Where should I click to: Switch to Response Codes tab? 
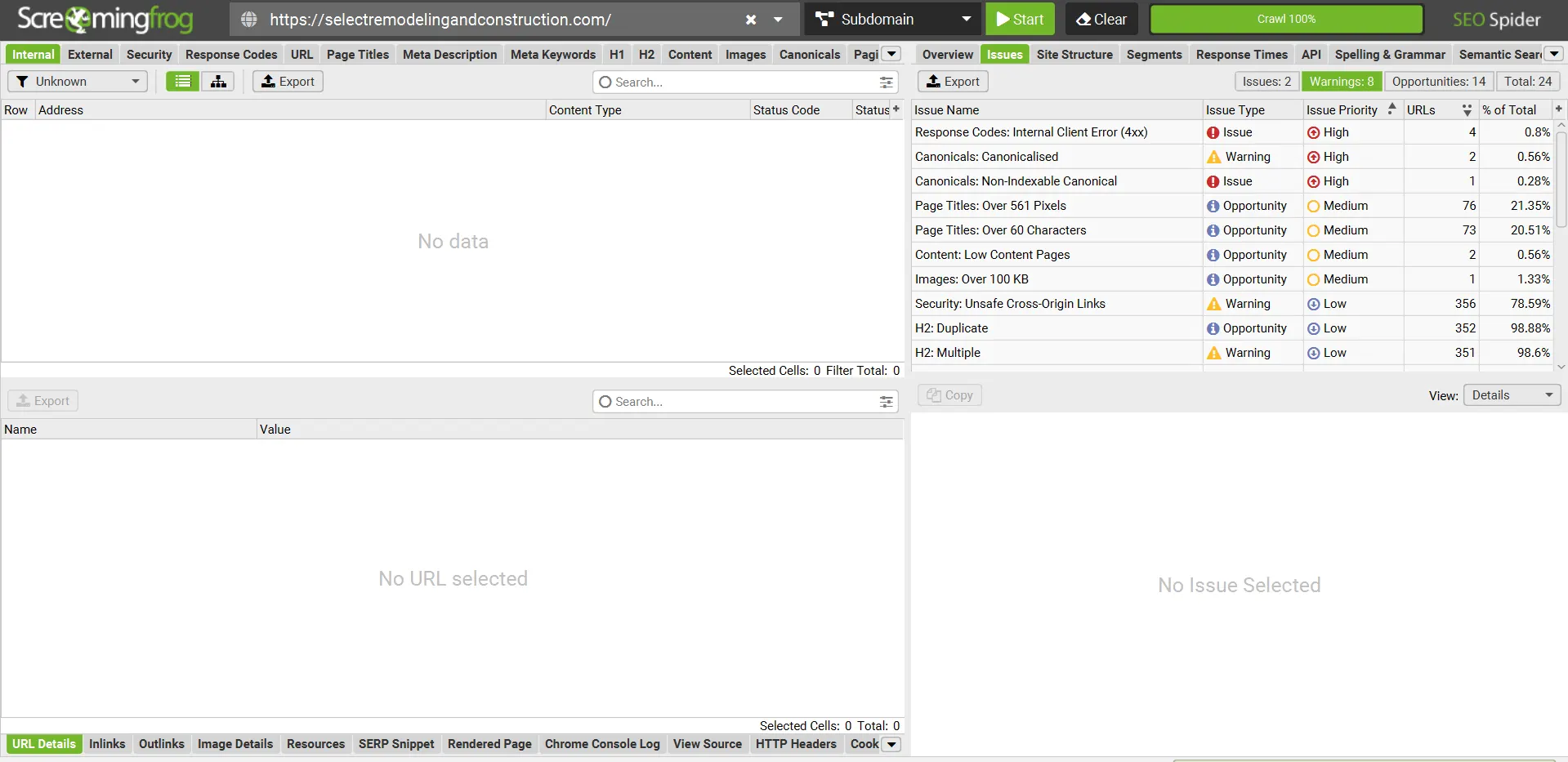tap(231, 55)
